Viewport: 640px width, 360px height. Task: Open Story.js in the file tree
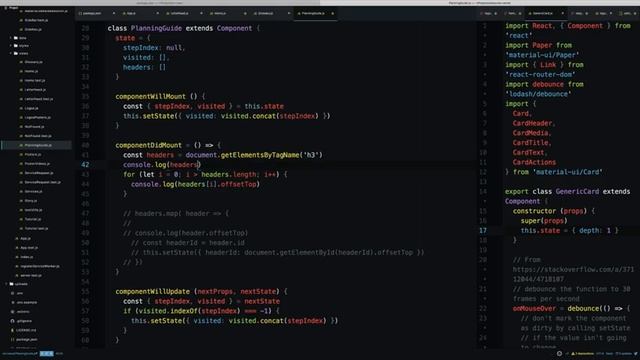pyautogui.click(x=31, y=200)
